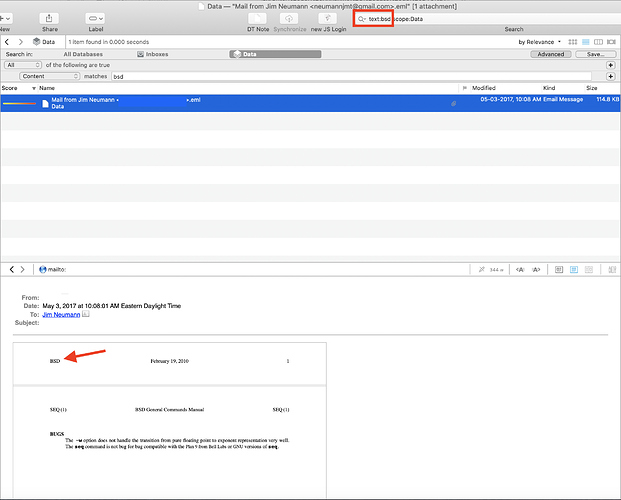This screenshot has height=500, width=621.
Task: Switch to list view
Action: click(x=586, y=42)
